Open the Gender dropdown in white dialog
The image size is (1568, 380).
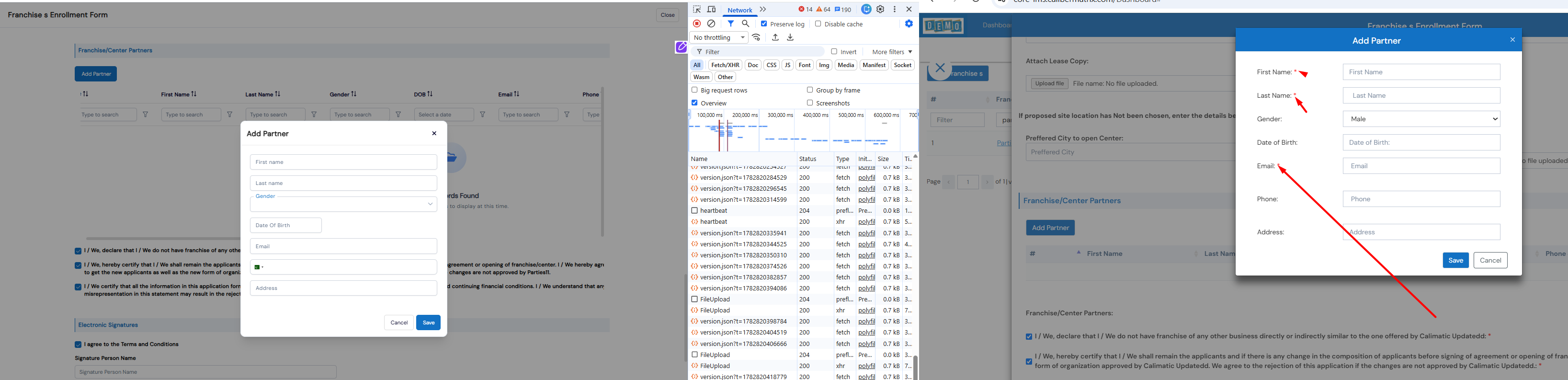tap(343, 204)
